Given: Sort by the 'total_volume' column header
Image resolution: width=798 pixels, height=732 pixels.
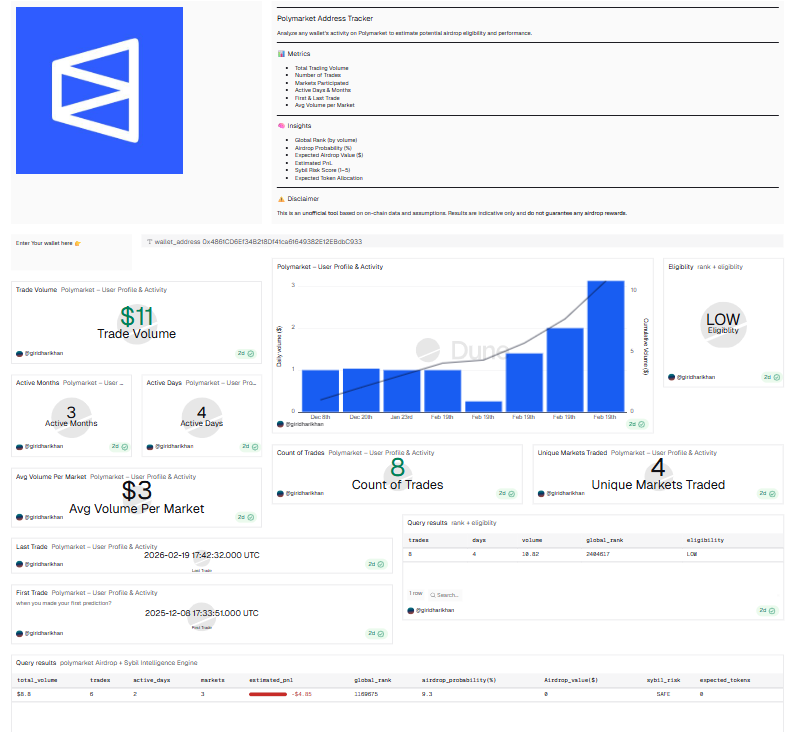Looking at the screenshot, I should pos(37,680).
